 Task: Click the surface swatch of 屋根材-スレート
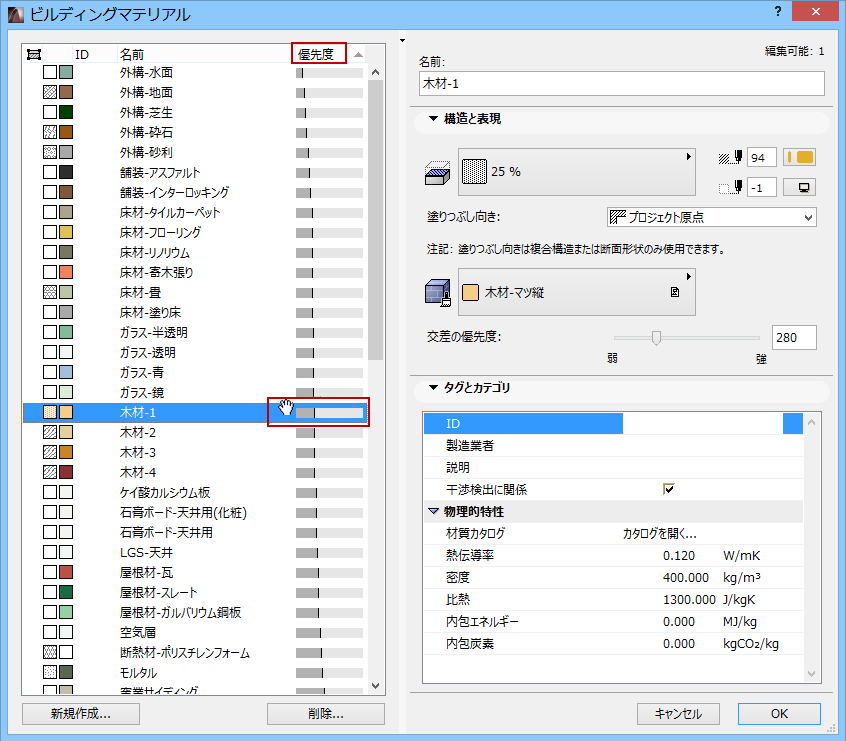click(x=66, y=592)
